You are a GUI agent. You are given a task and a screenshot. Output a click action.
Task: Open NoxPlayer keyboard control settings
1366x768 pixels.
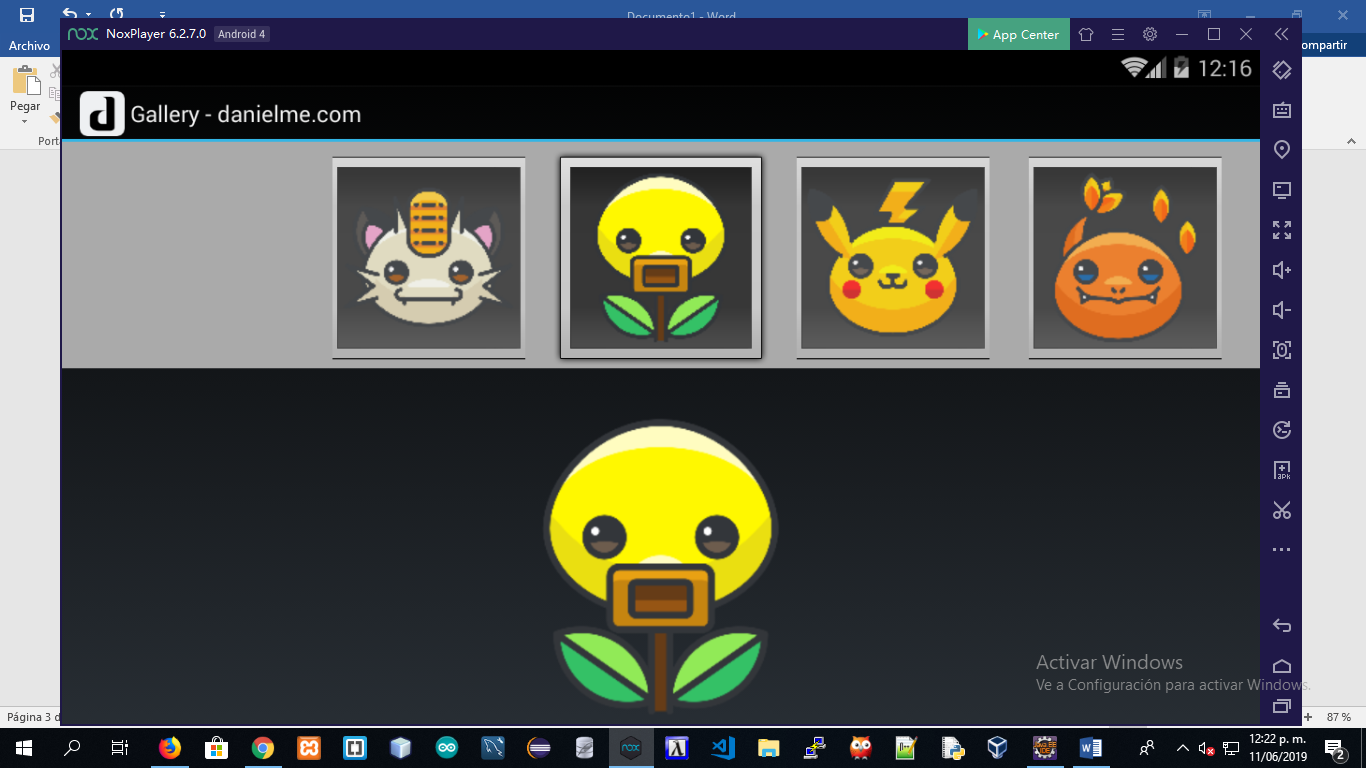point(1282,110)
